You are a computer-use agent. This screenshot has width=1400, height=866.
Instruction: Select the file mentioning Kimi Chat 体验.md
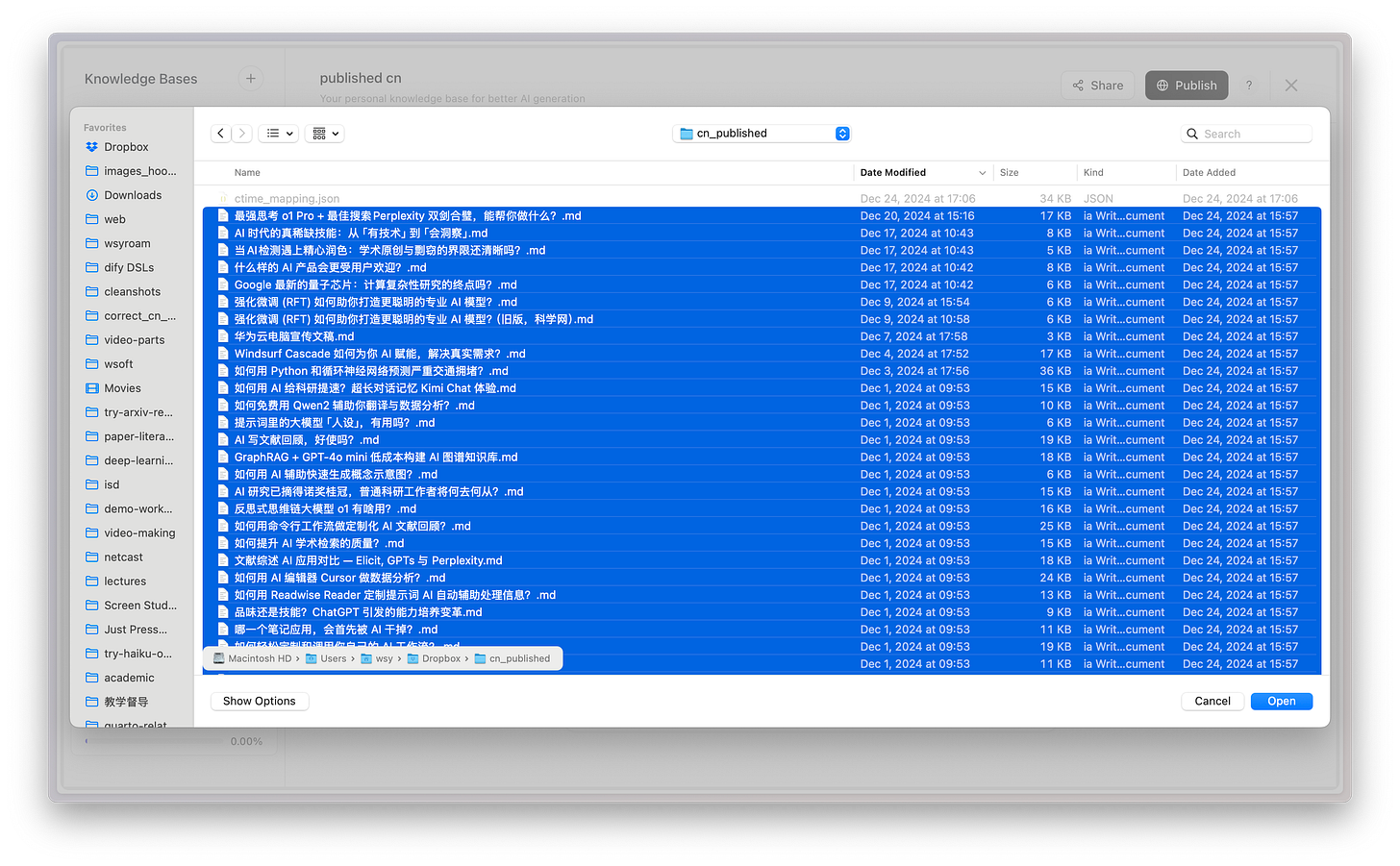762,388
